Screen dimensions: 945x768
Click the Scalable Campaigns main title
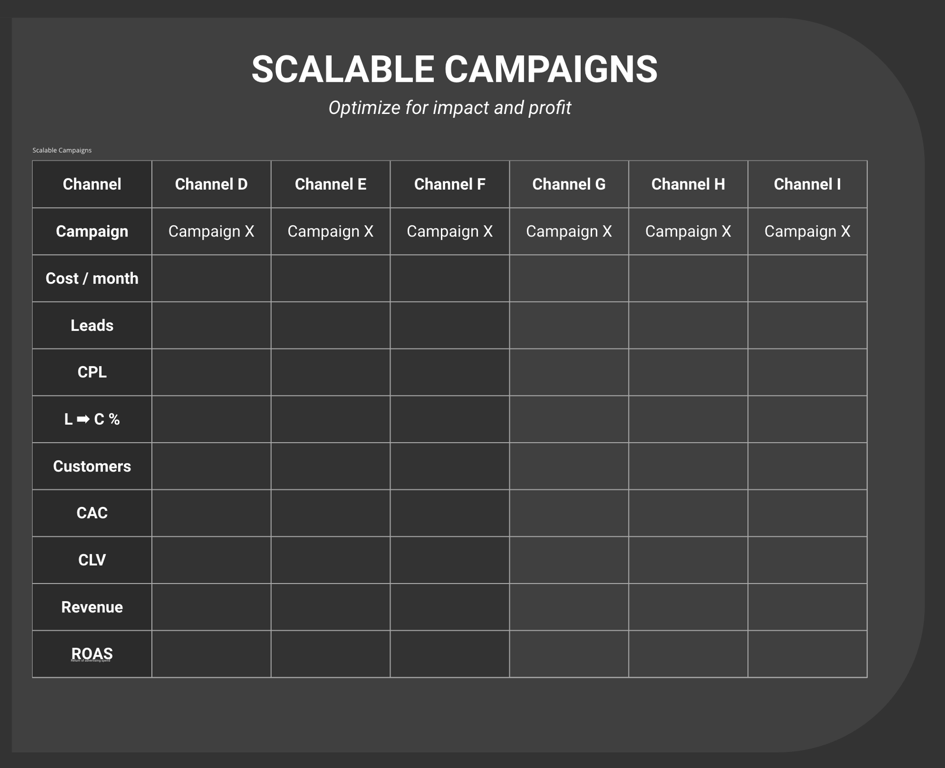[x=454, y=70]
